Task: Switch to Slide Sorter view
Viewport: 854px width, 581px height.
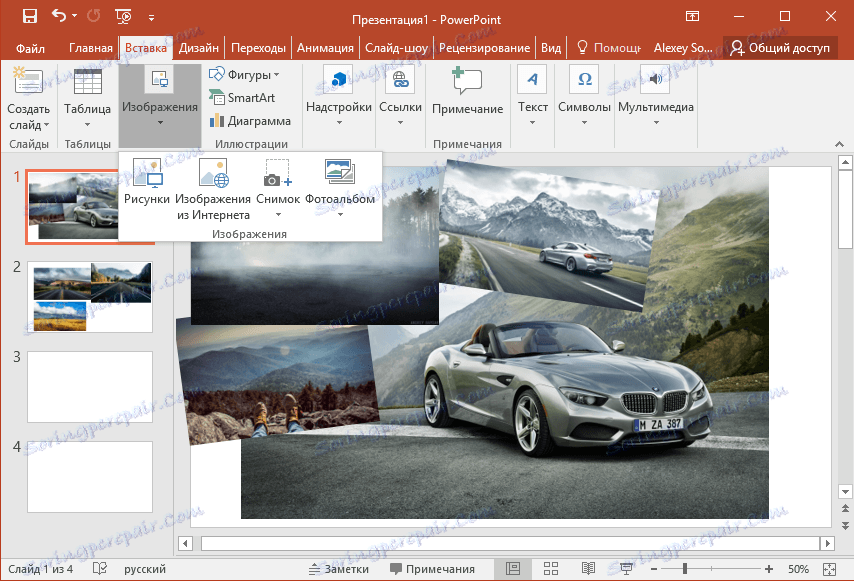Action: pos(551,568)
